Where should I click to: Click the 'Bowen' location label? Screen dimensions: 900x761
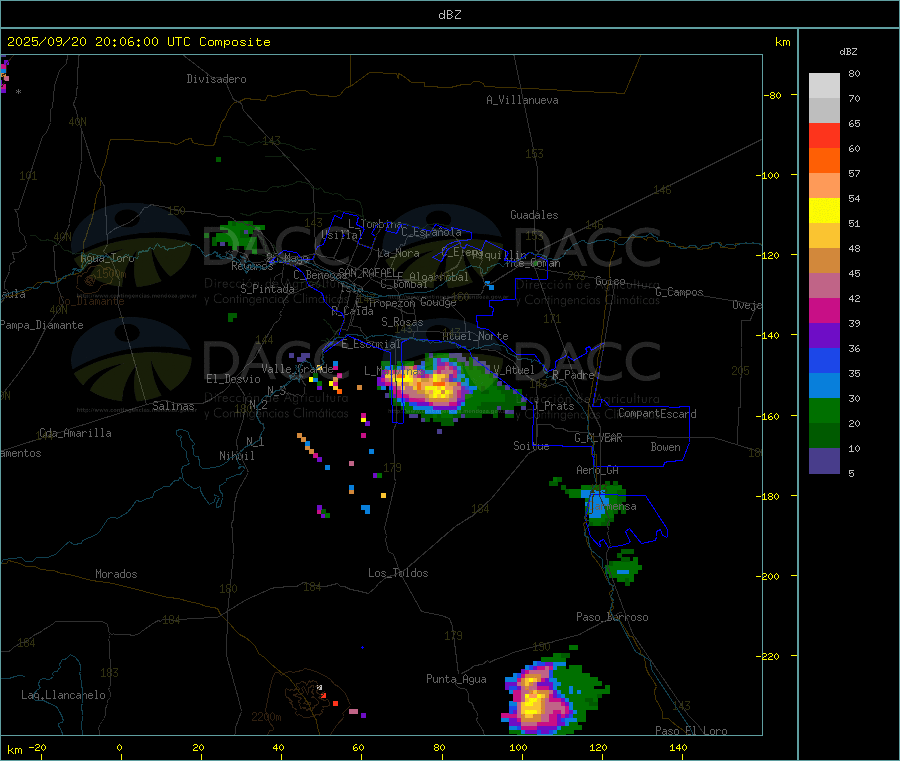coord(665,447)
